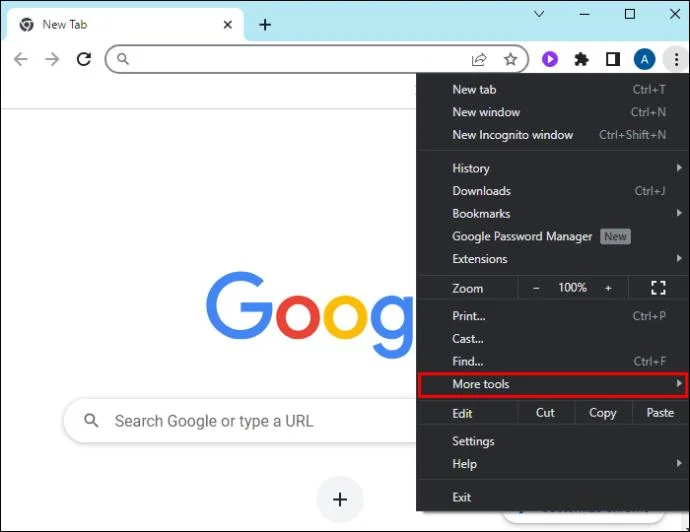Image resolution: width=690 pixels, height=532 pixels.
Task: Choose Exit from the menu
Action: [553, 497]
